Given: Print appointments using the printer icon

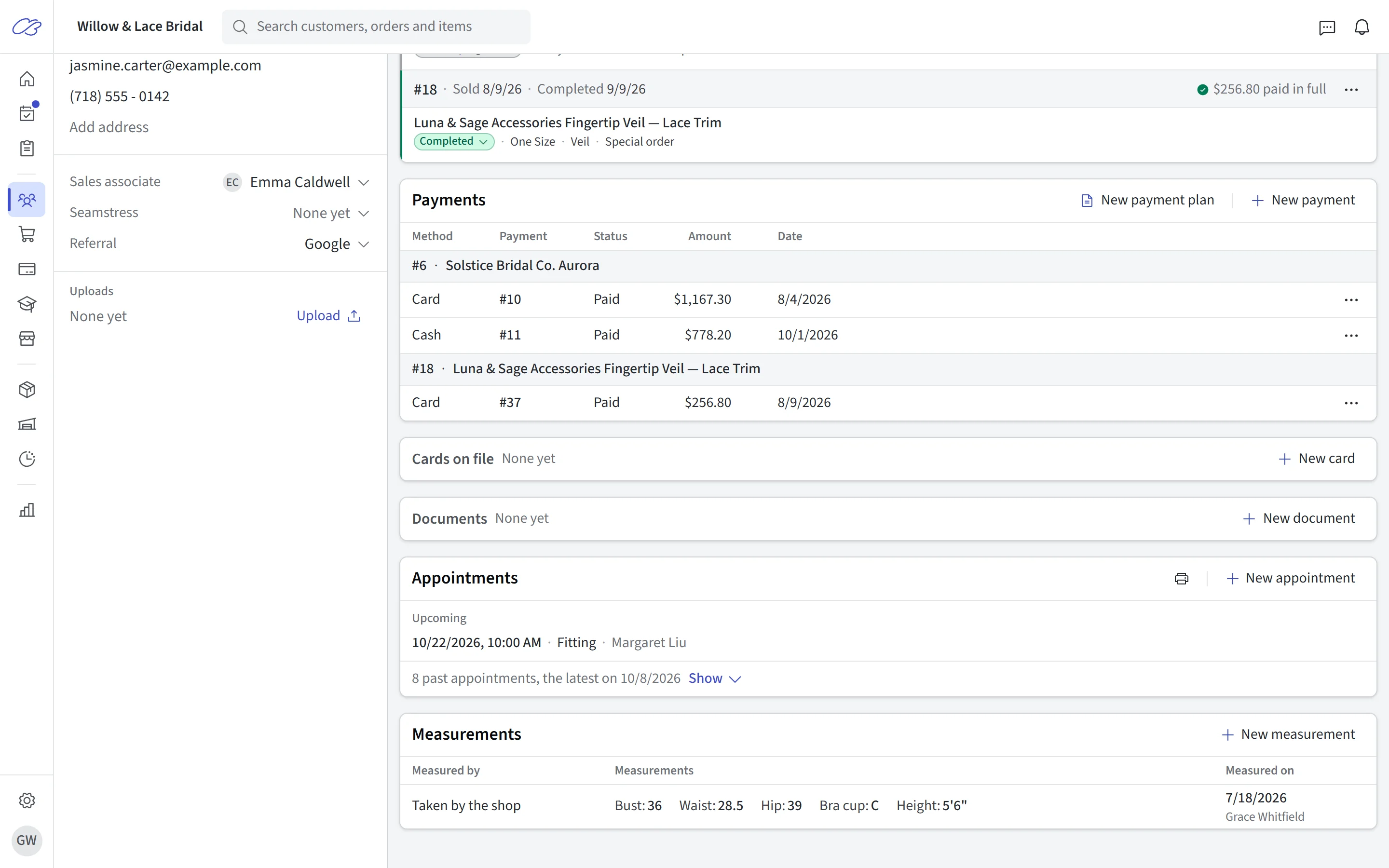Looking at the screenshot, I should (1181, 578).
